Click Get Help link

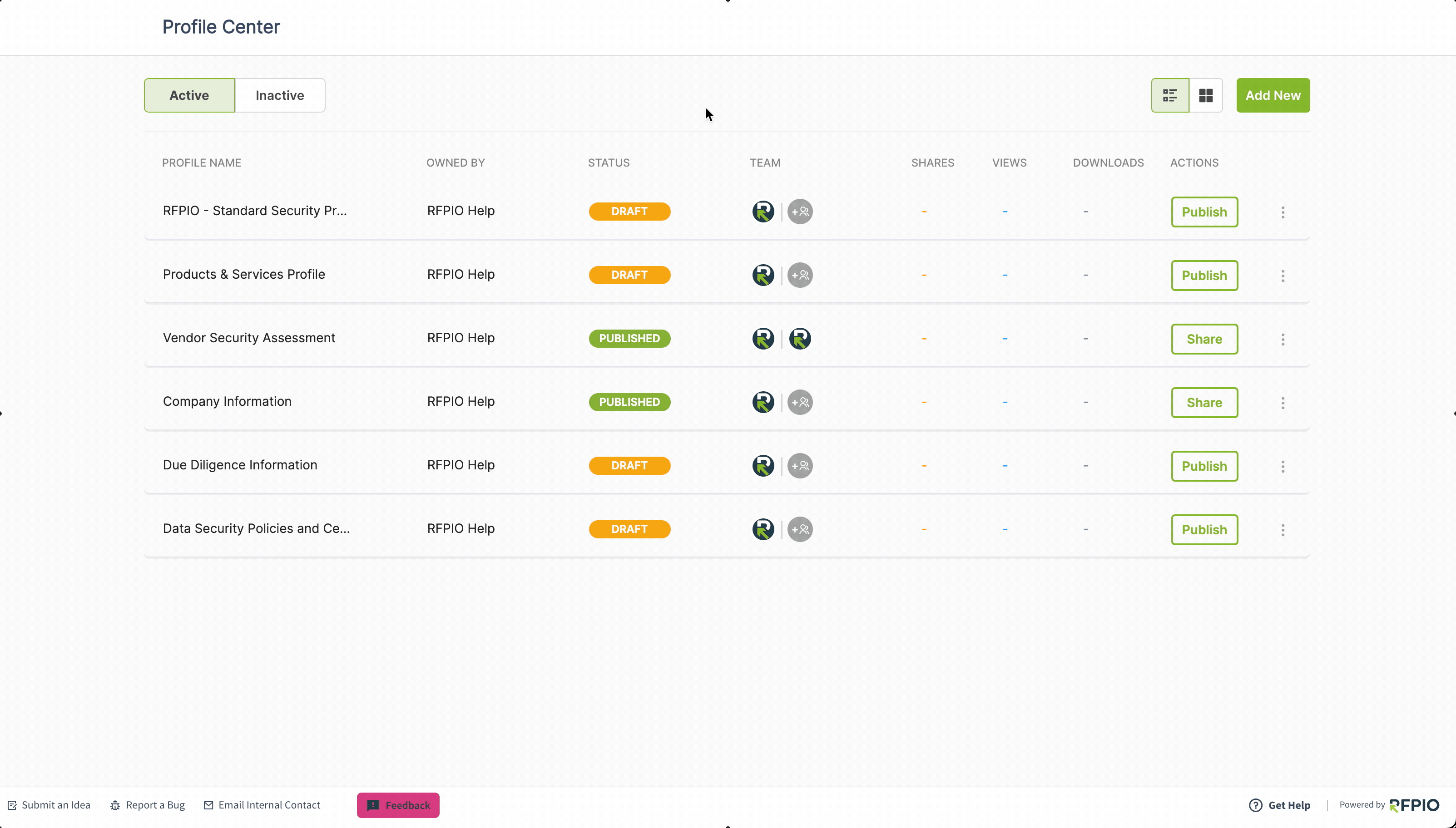[1280, 805]
